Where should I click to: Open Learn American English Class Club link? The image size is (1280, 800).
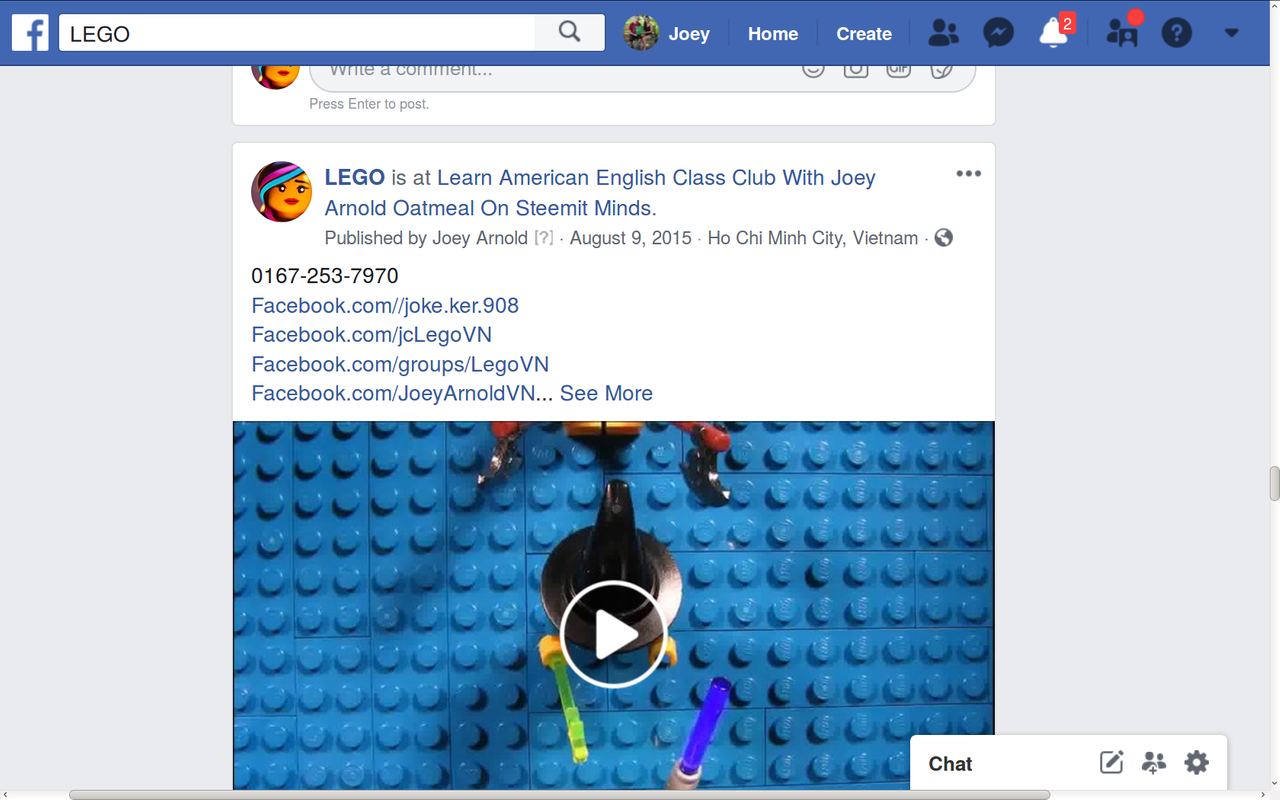pyautogui.click(x=600, y=193)
